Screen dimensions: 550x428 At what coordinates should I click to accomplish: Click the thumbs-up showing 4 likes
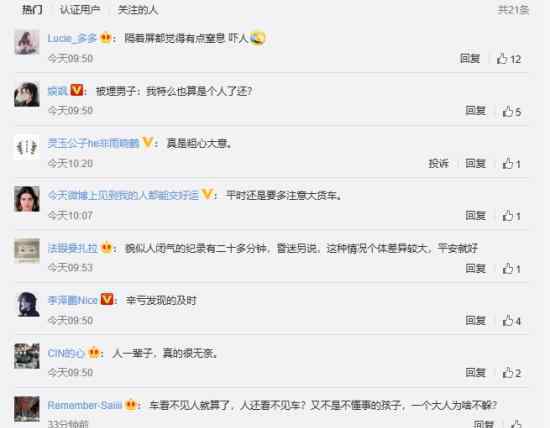tap(512, 321)
